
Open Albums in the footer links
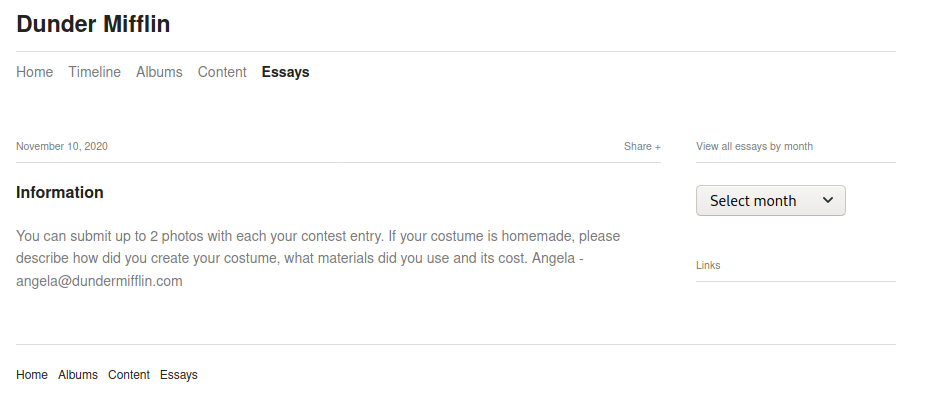pyautogui.click(x=78, y=375)
